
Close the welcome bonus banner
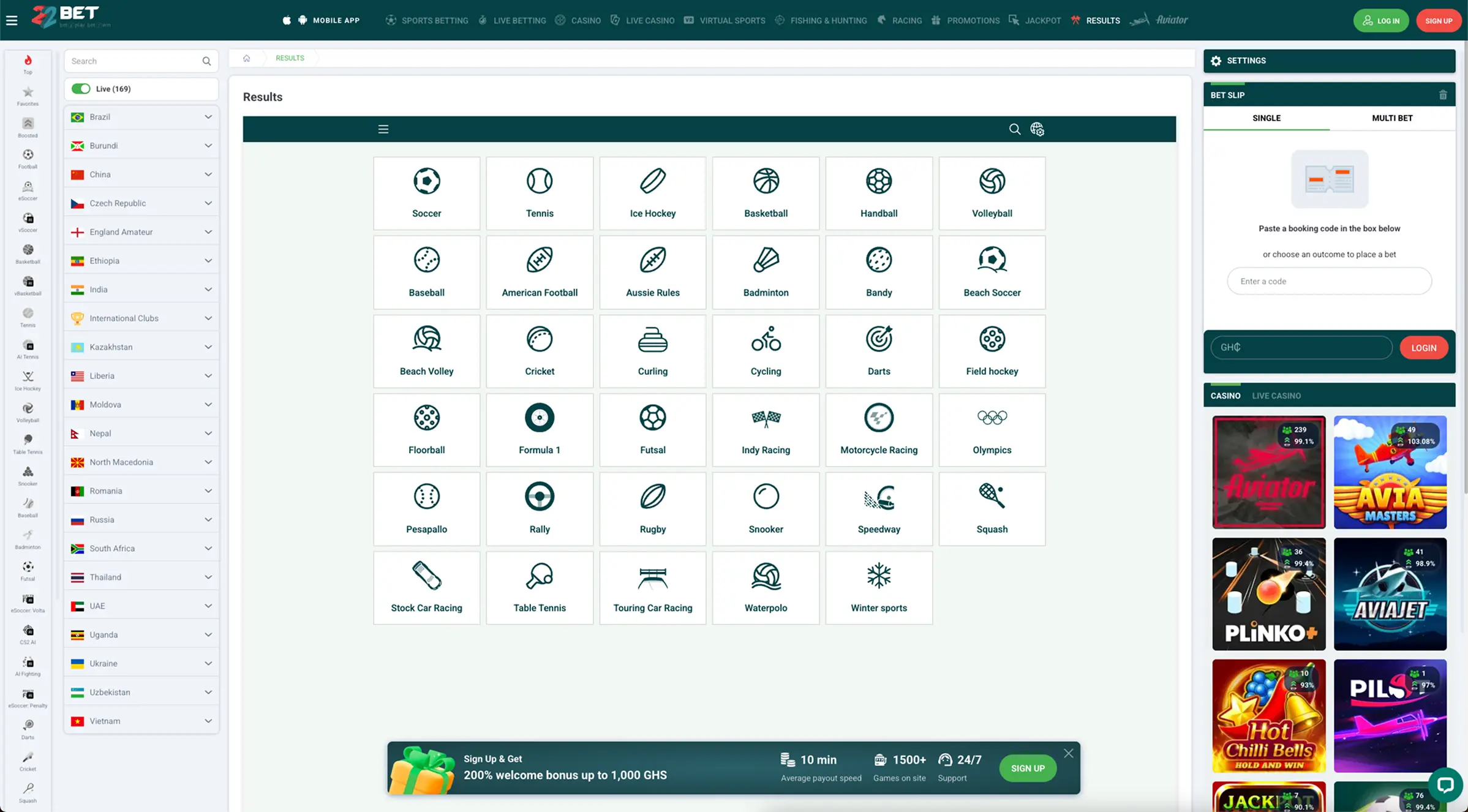1068,753
